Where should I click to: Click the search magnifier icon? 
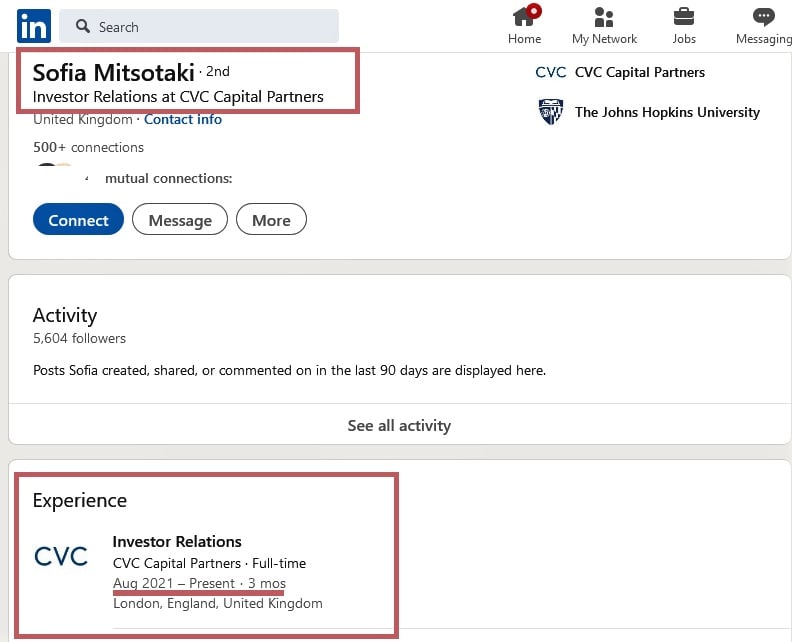(82, 26)
